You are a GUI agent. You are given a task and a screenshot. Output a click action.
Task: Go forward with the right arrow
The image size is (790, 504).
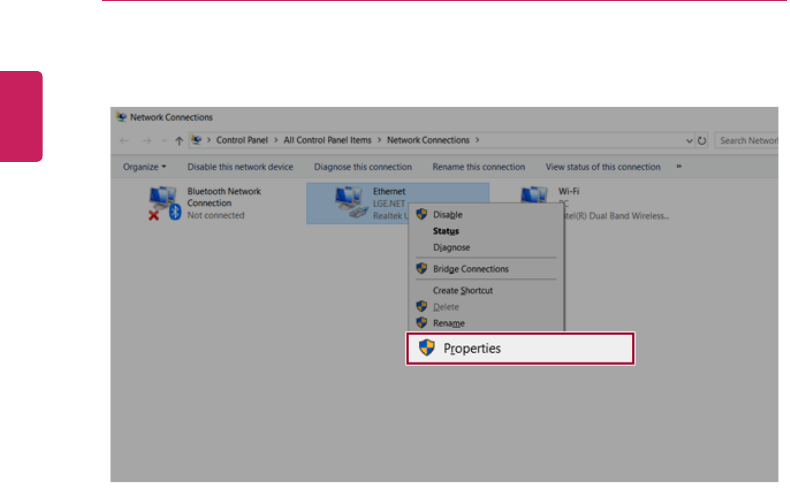(x=146, y=141)
